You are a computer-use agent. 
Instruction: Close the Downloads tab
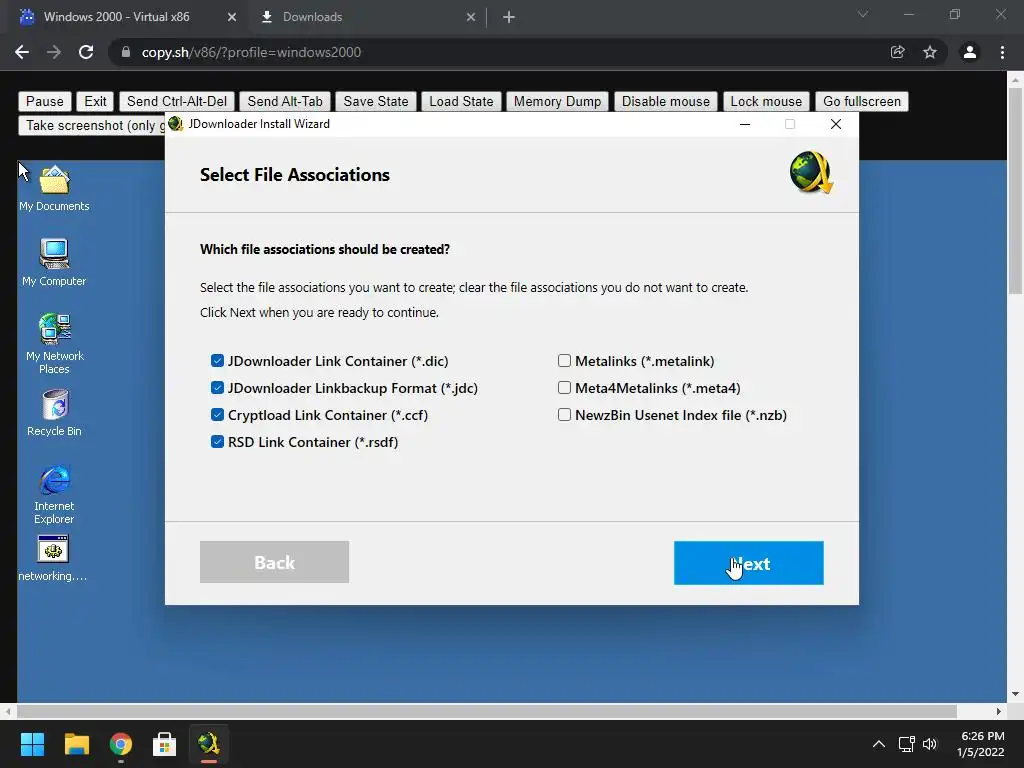(x=471, y=17)
